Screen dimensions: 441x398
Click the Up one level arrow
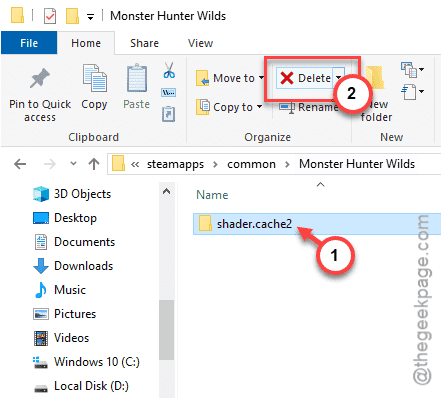point(94,164)
